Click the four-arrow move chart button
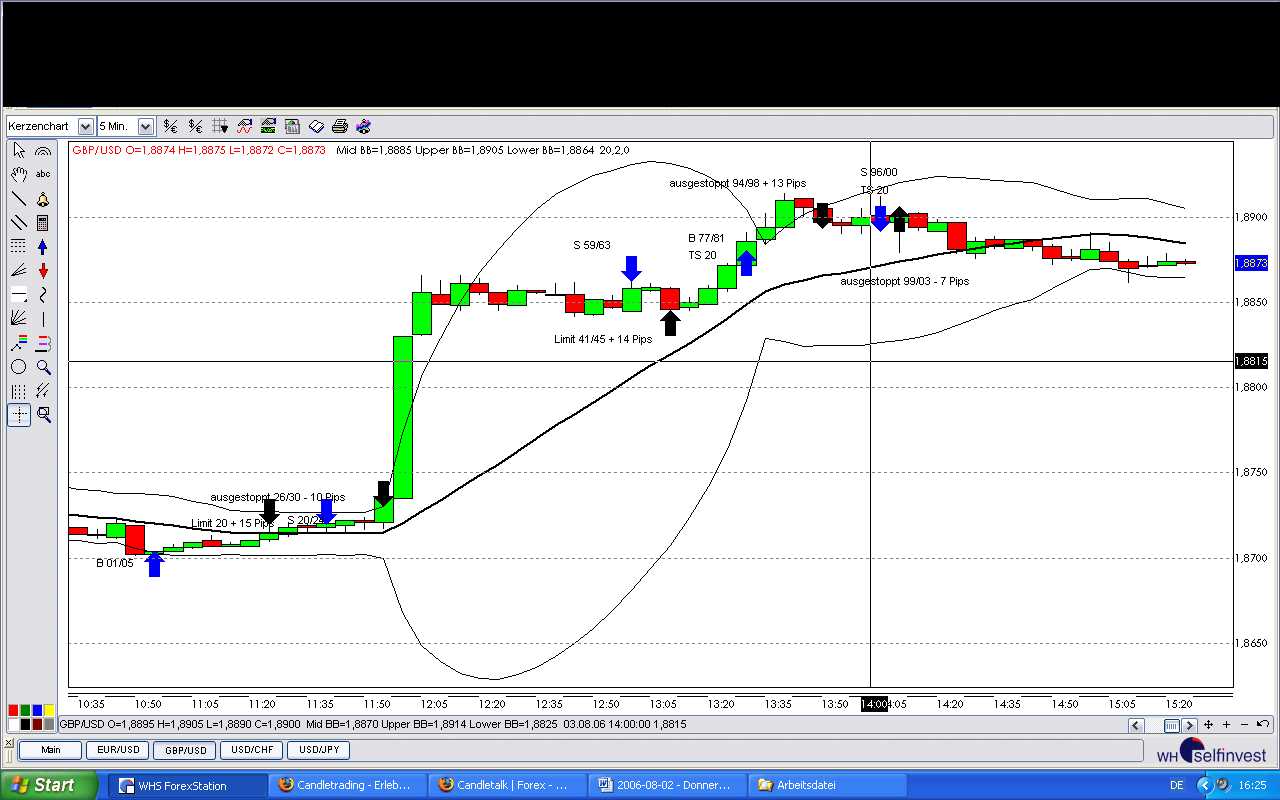The width and height of the screenshot is (1280, 800). [x=1209, y=725]
